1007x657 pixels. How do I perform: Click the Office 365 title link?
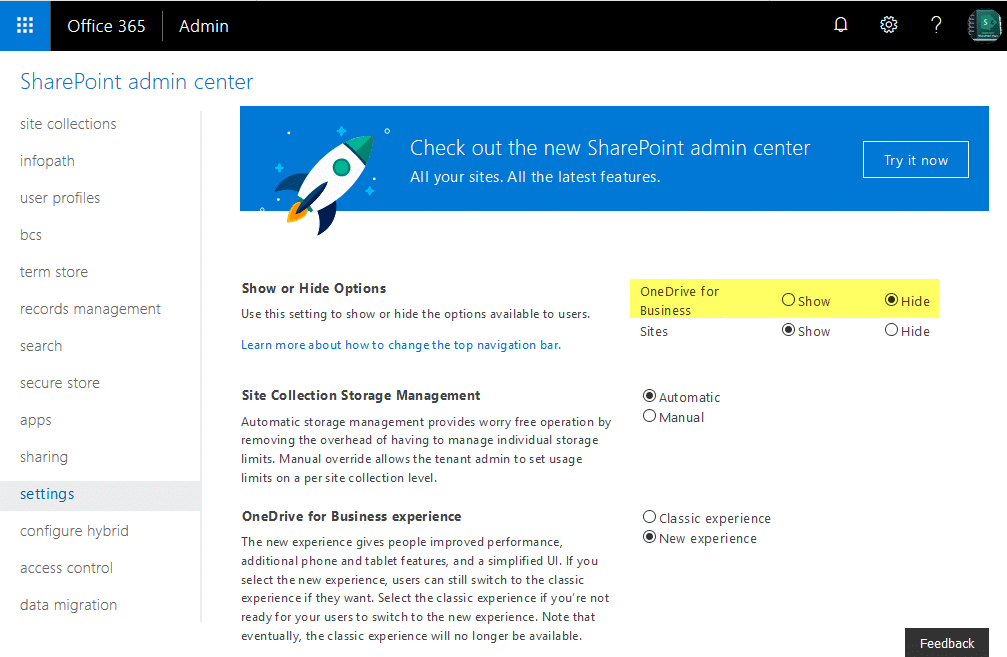(x=106, y=26)
